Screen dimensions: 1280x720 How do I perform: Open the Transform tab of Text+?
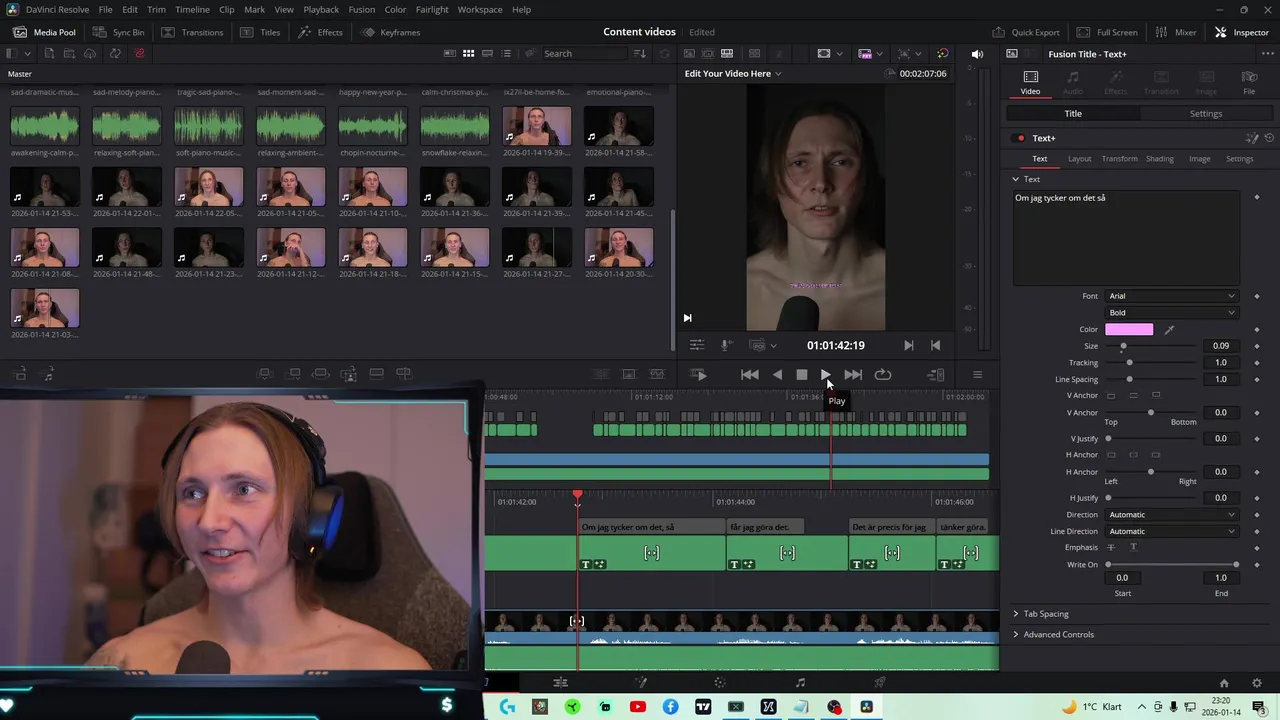pos(1119,159)
